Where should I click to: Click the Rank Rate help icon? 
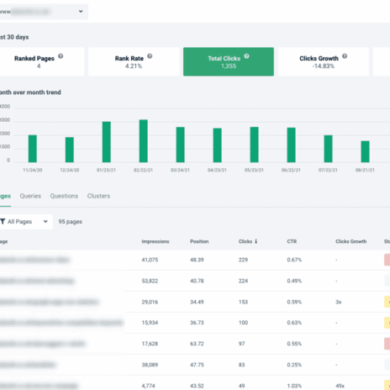point(150,56)
